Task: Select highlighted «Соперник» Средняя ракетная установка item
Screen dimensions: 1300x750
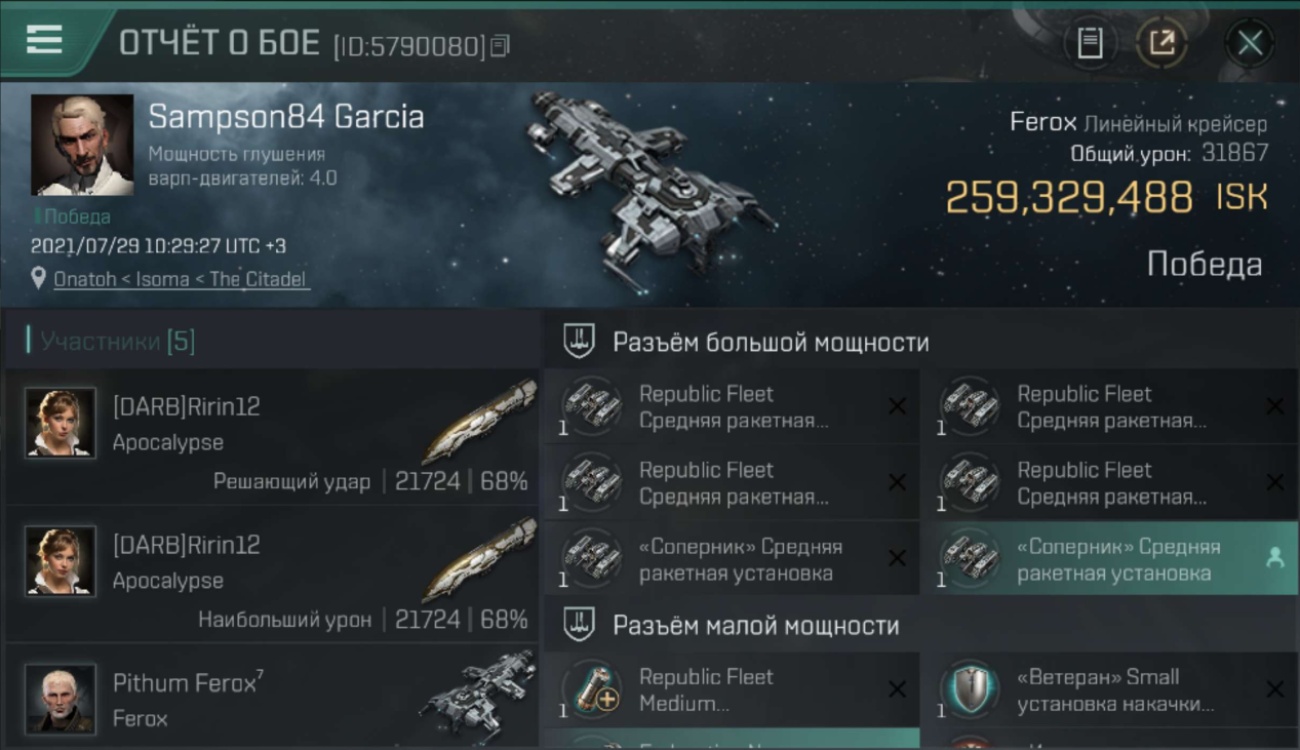Action: tap(1109, 560)
